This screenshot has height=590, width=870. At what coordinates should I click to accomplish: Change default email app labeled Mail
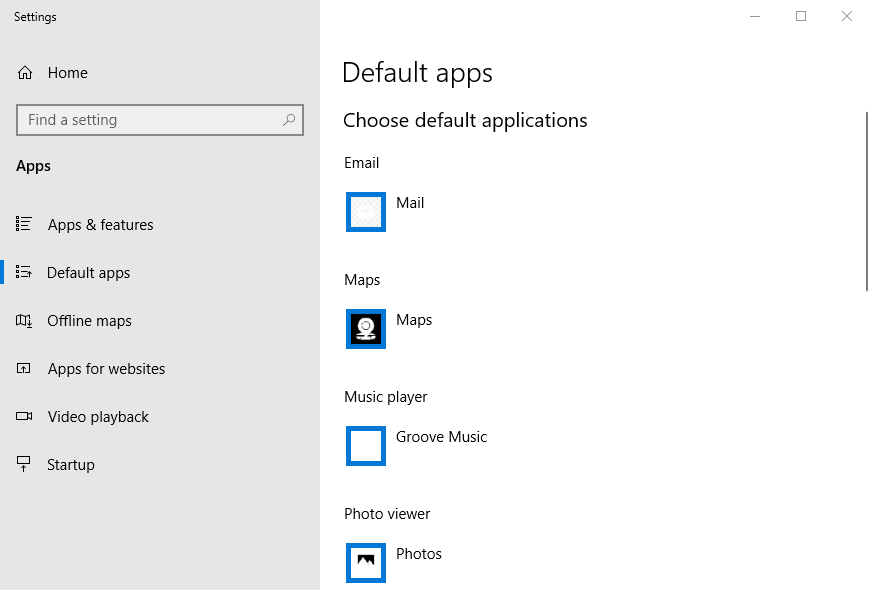coord(410,203)
